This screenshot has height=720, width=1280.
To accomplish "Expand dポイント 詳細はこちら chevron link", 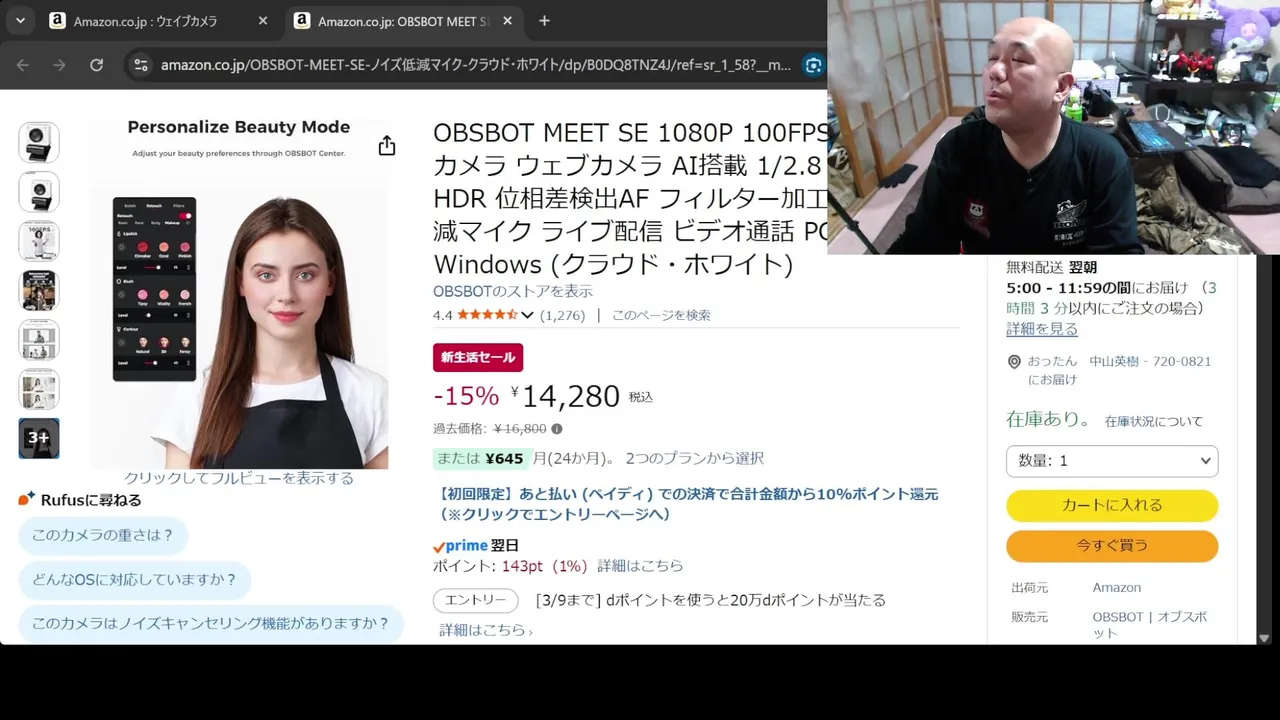I will [x=486, y=630].
